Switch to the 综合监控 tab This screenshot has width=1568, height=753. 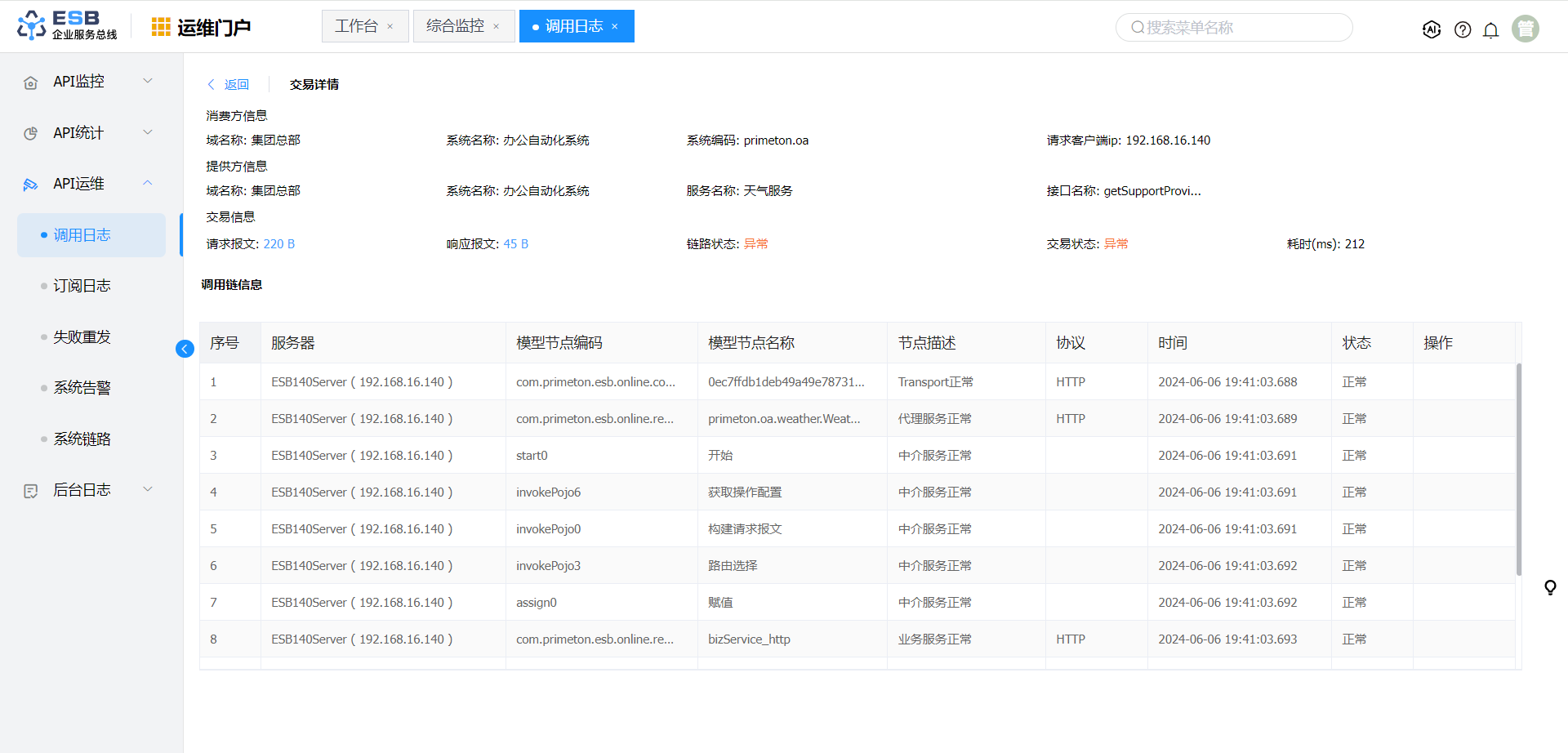tap(455, 26)
